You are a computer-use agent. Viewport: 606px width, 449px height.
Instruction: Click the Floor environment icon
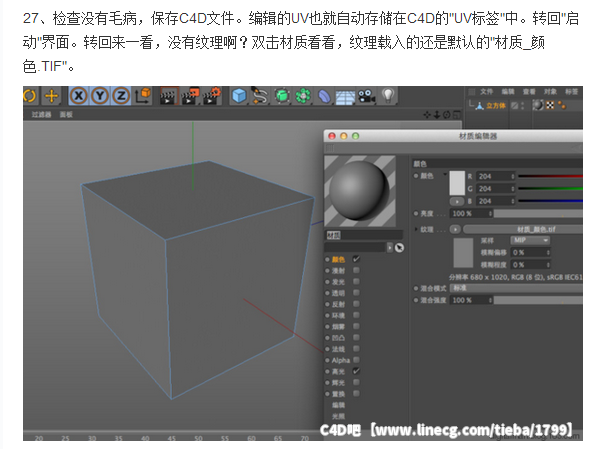(345, 97)
